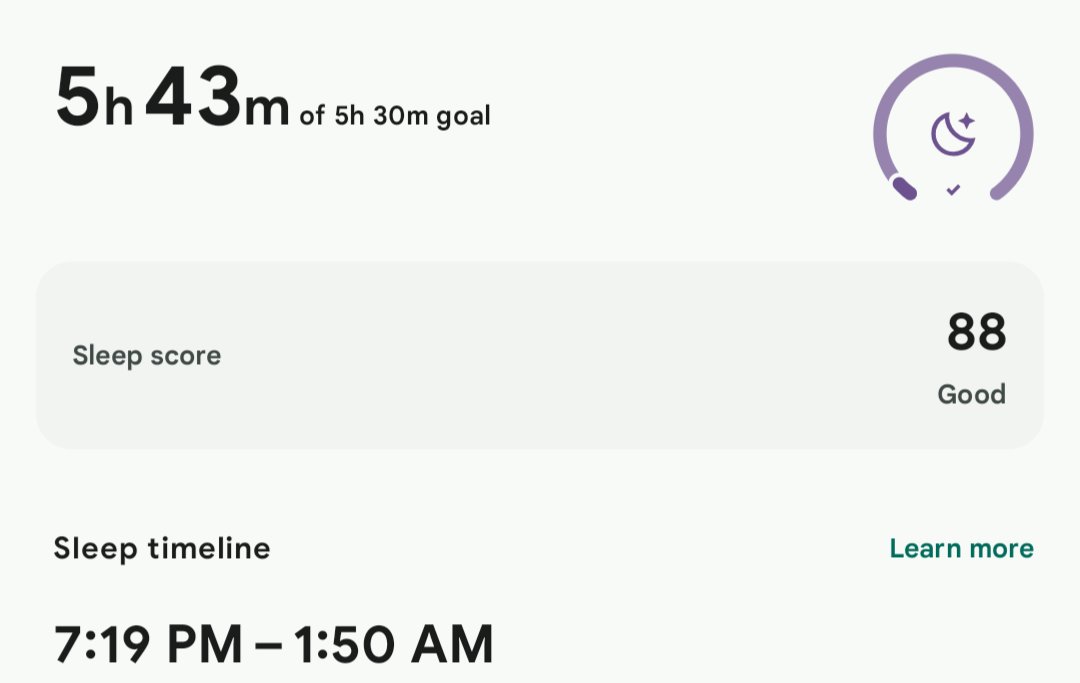The height and width of the screenshot is (683, 1080).
Task: Click the 7:19 PM bedtime
Action: [148, 644]
